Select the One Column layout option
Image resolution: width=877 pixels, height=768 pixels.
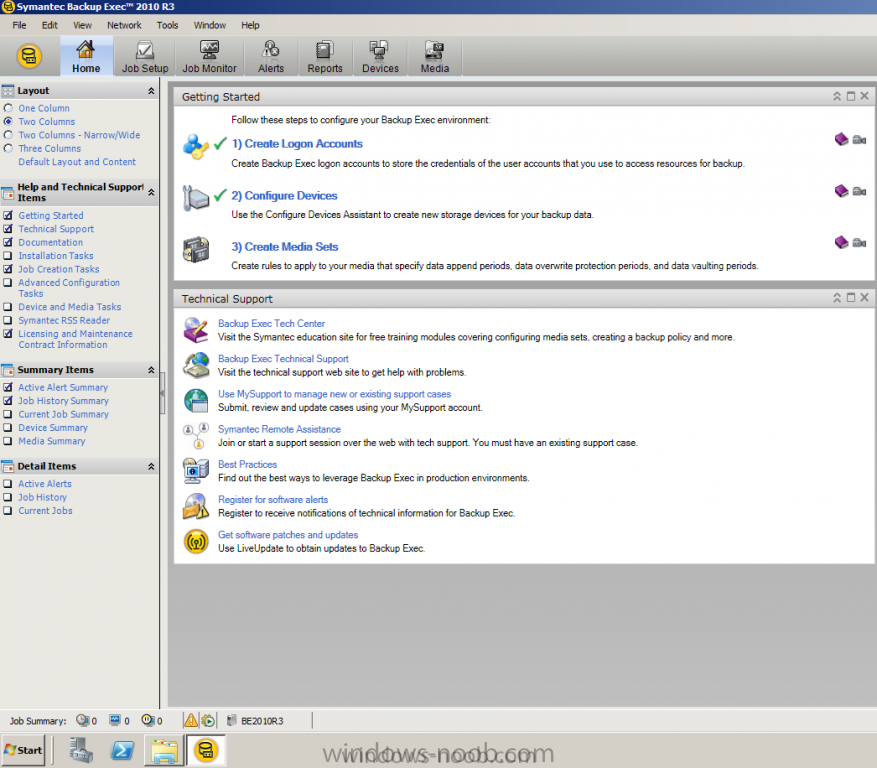point(8,108)
